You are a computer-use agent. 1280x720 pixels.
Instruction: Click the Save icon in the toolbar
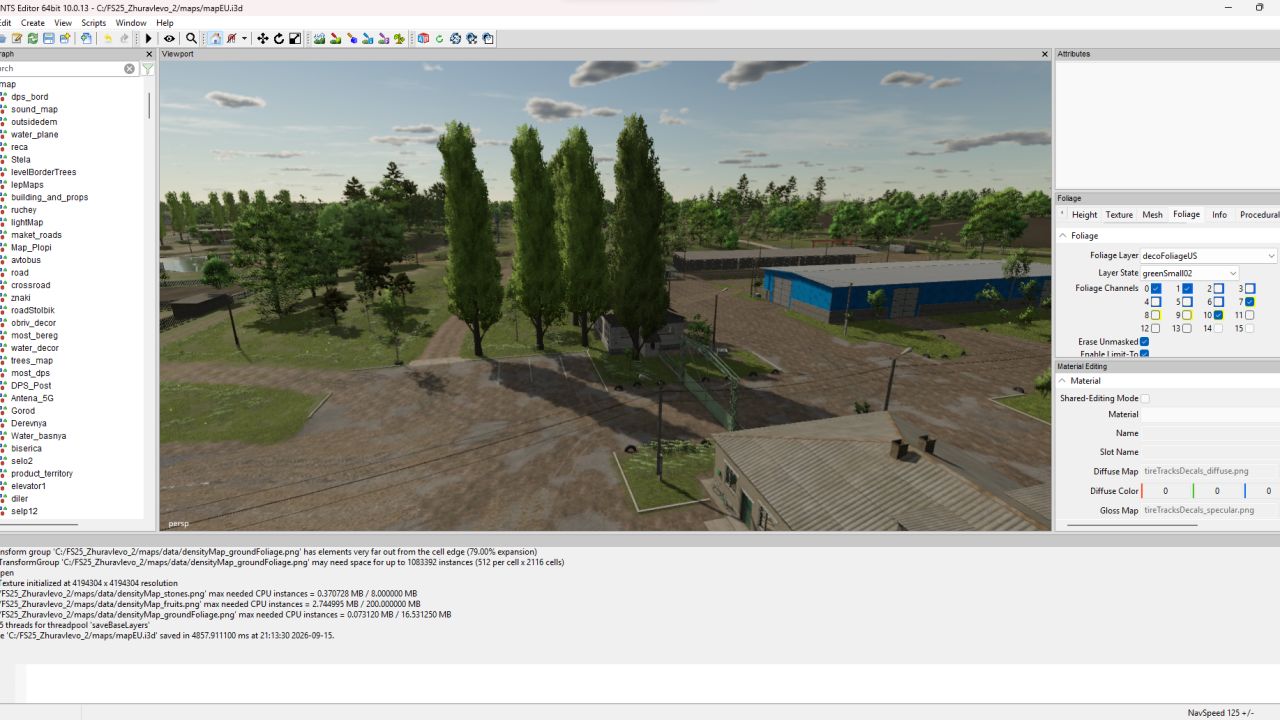point(48,39)
